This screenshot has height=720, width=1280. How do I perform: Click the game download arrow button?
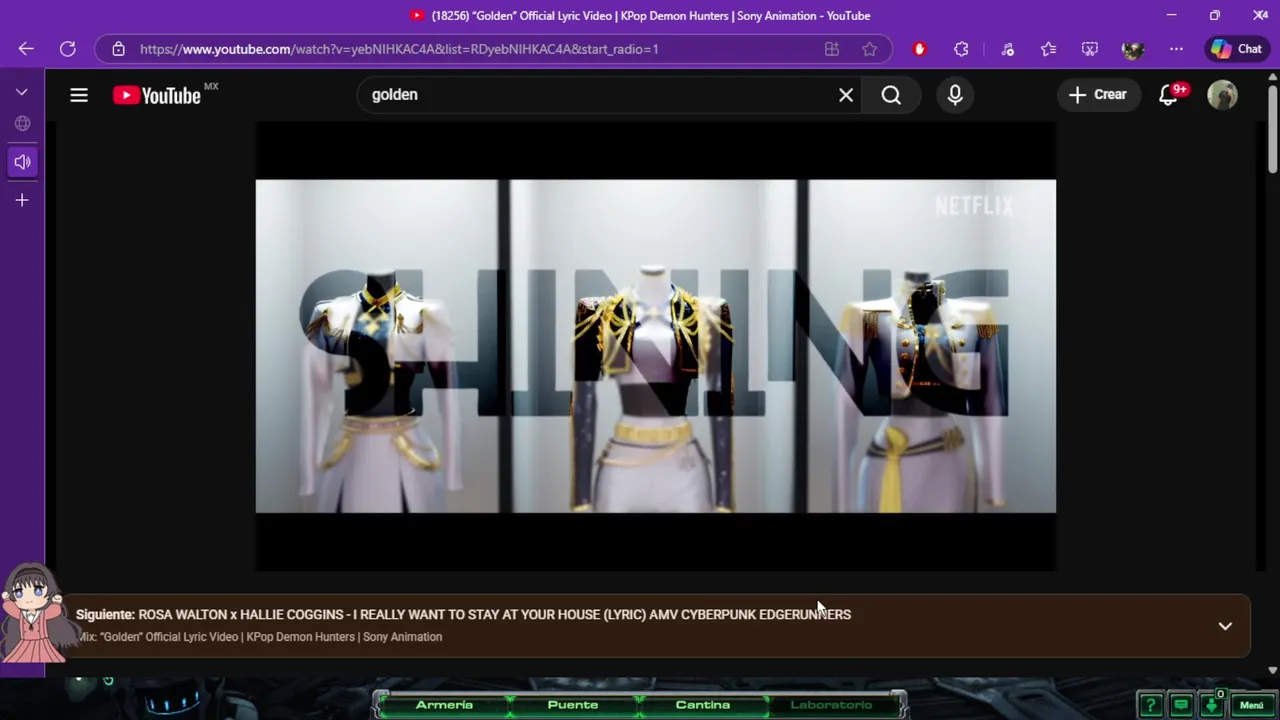tap(1211, 705)
